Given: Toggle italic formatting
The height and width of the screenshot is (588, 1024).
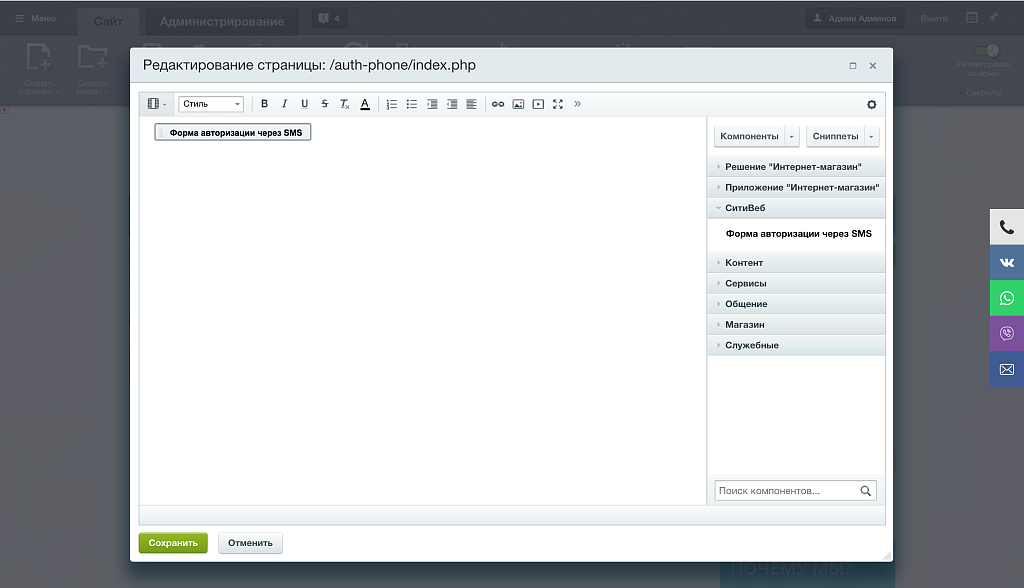Looking at the screenshot, I should tap(284, 104).
